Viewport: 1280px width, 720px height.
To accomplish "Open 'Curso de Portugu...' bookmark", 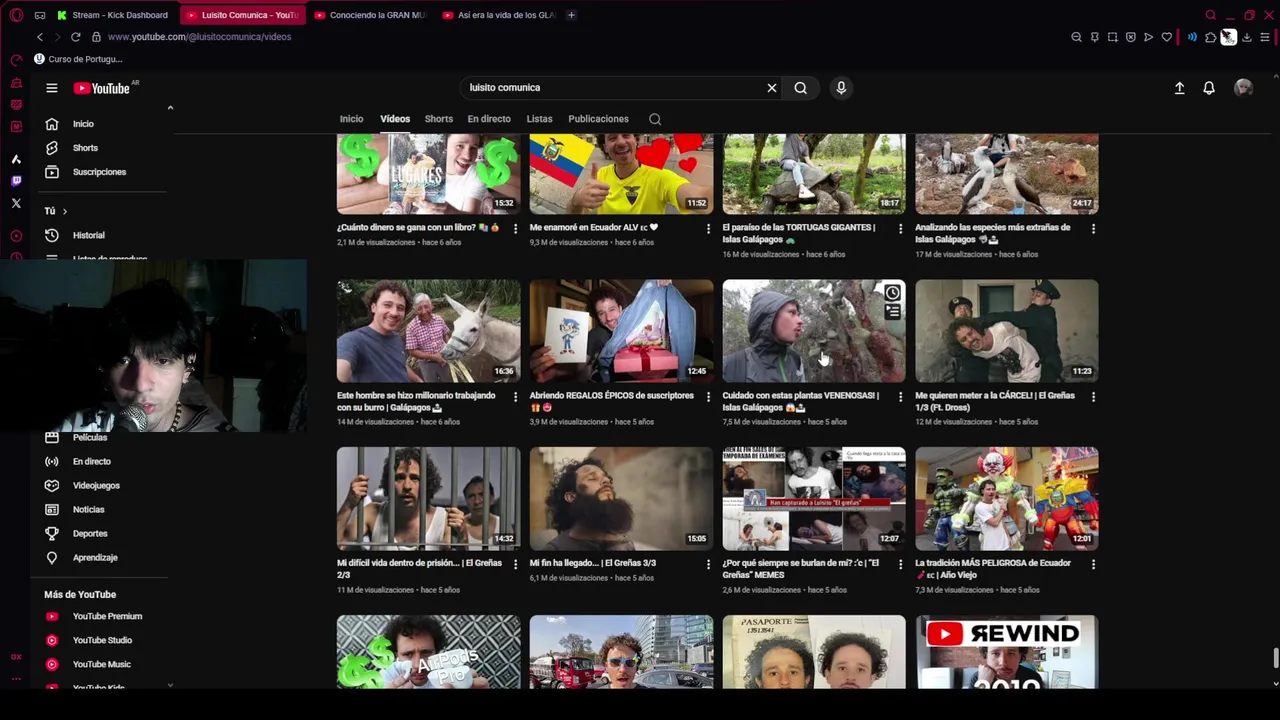I will coord(78,59).
